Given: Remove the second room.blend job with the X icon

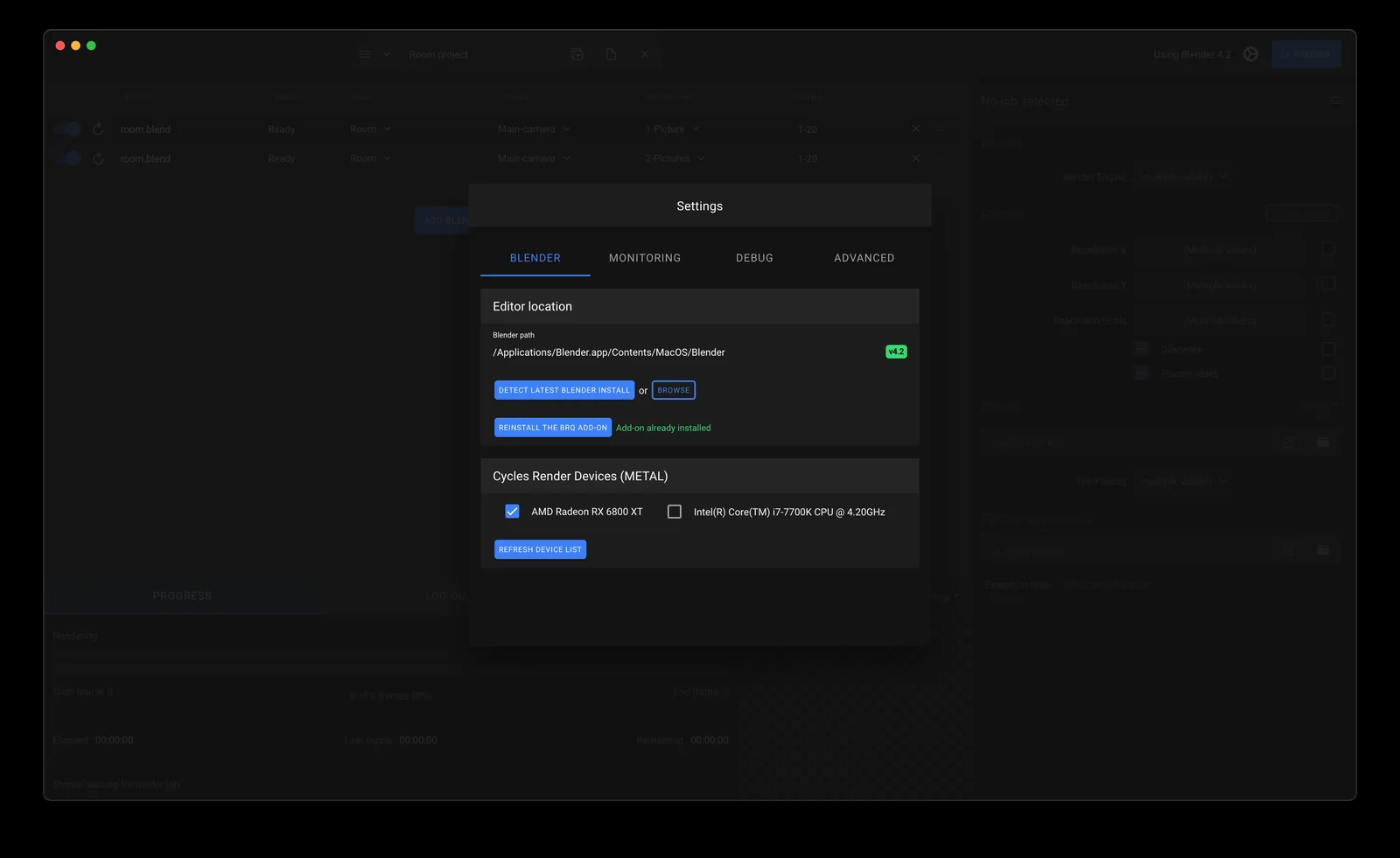Looking at the screenshot, I should coord(915,158).
